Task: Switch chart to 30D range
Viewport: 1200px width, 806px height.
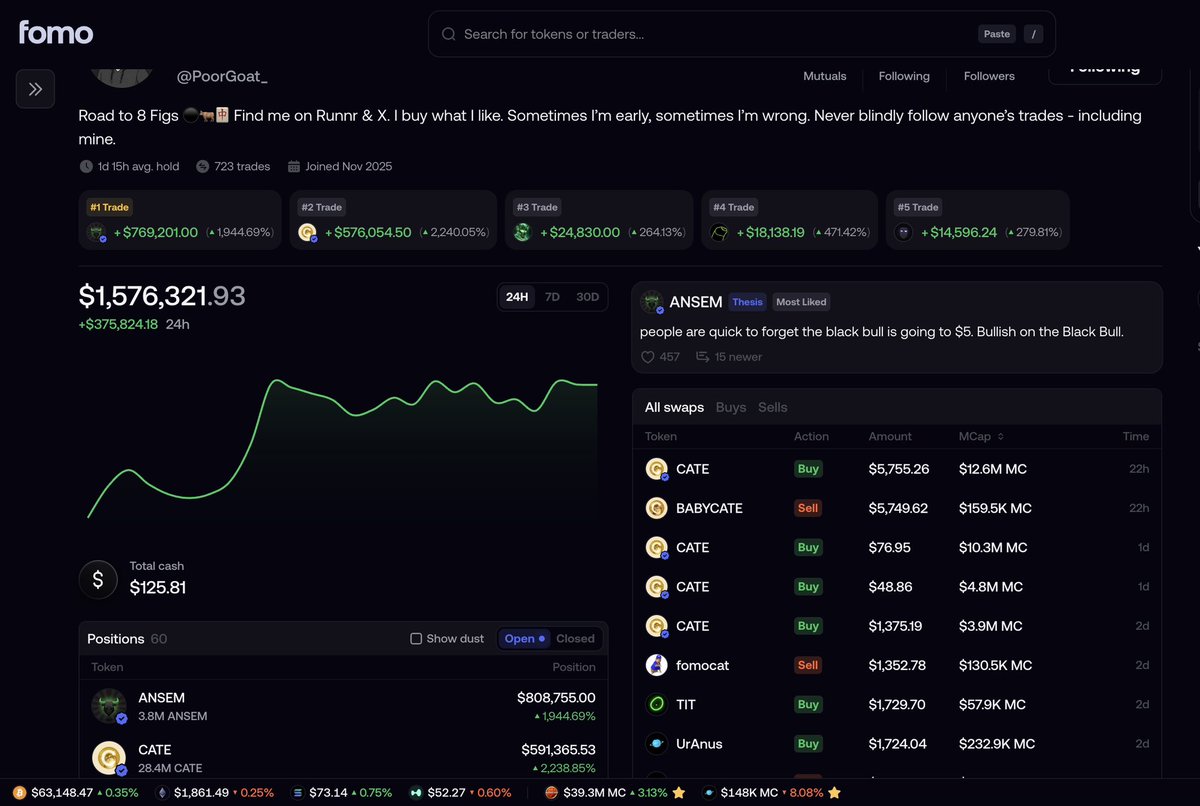Action: click(x=588, y=297)
